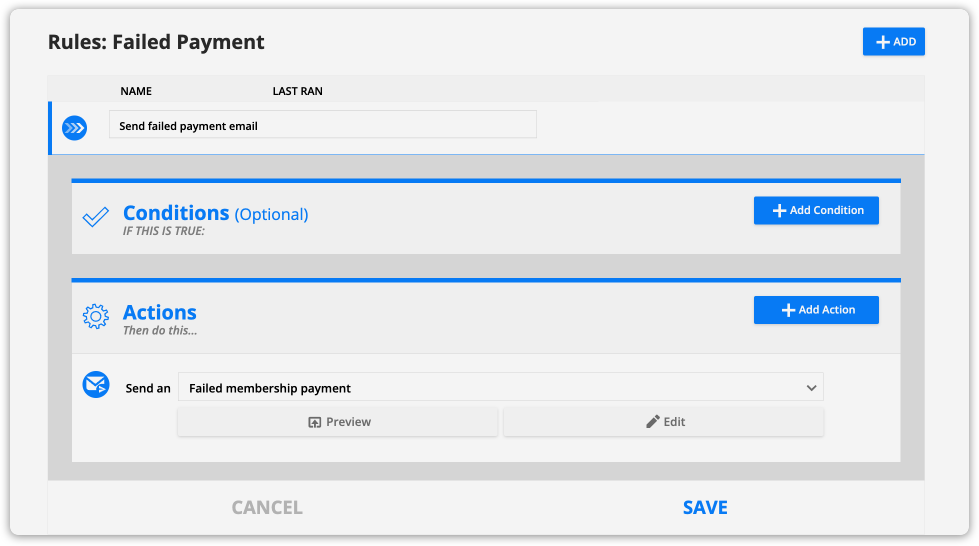Click plus icon in Add Condition button
Screen dimensions: 979x546
779,211
